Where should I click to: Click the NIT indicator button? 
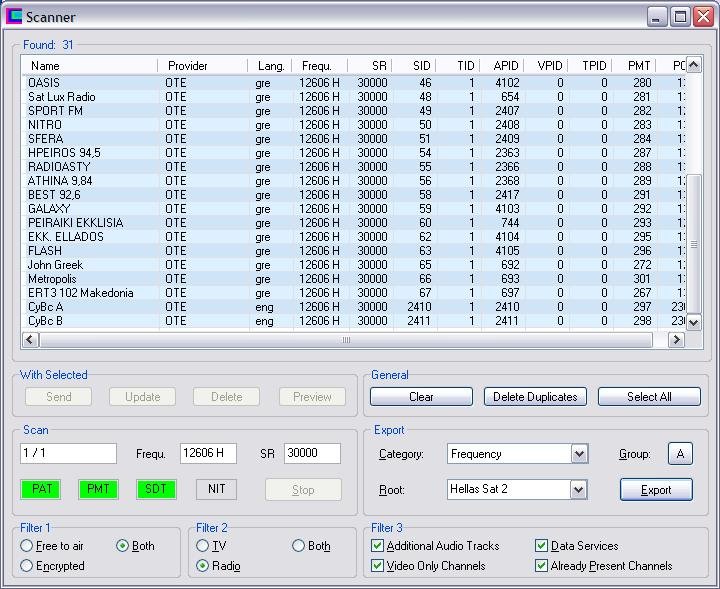216,489
